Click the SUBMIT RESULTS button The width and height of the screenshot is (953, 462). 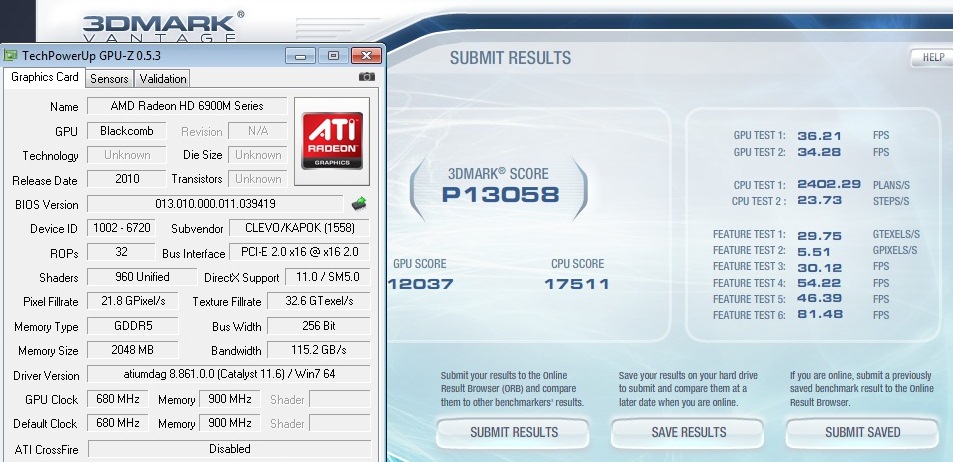point(514,433)
